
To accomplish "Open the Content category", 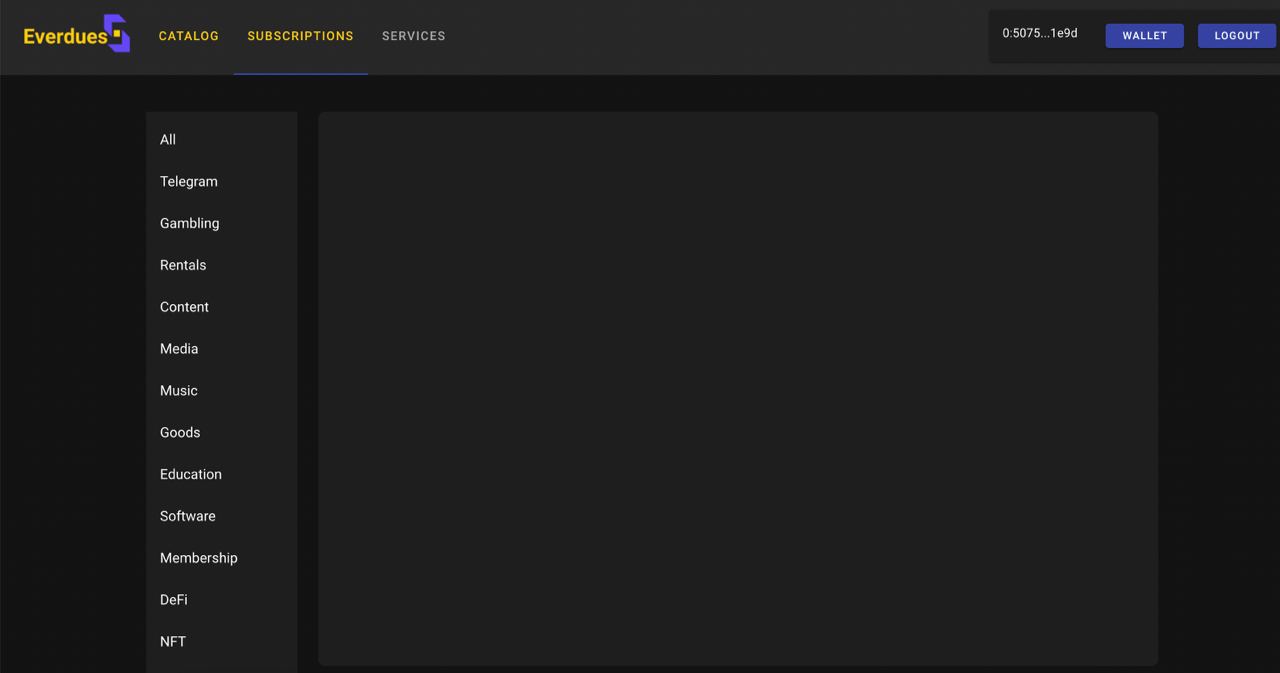I will [x=184, y=308].
